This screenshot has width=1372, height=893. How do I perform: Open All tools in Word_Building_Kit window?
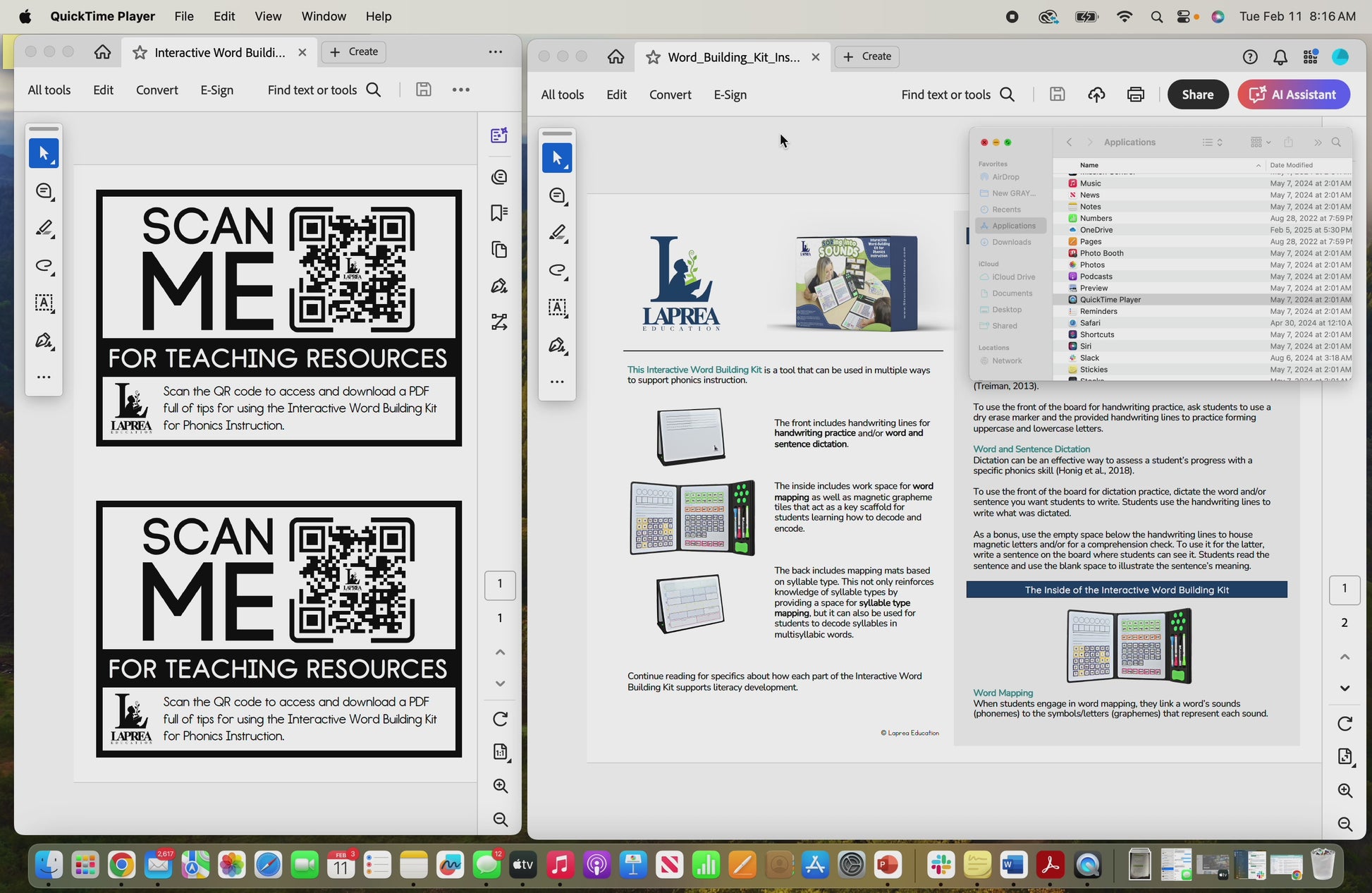(562, 95)
